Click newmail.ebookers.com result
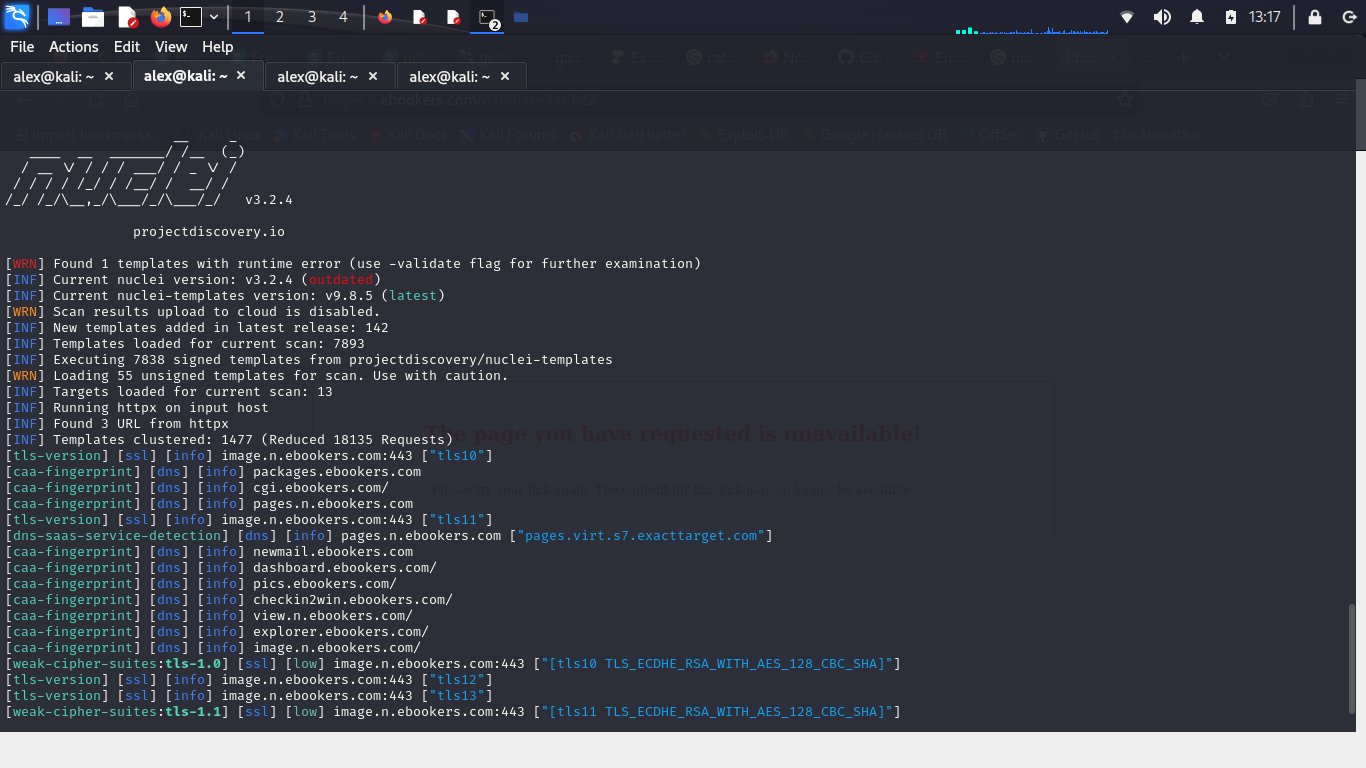The width and height of the screenshot is (1366, 768). 333,552
